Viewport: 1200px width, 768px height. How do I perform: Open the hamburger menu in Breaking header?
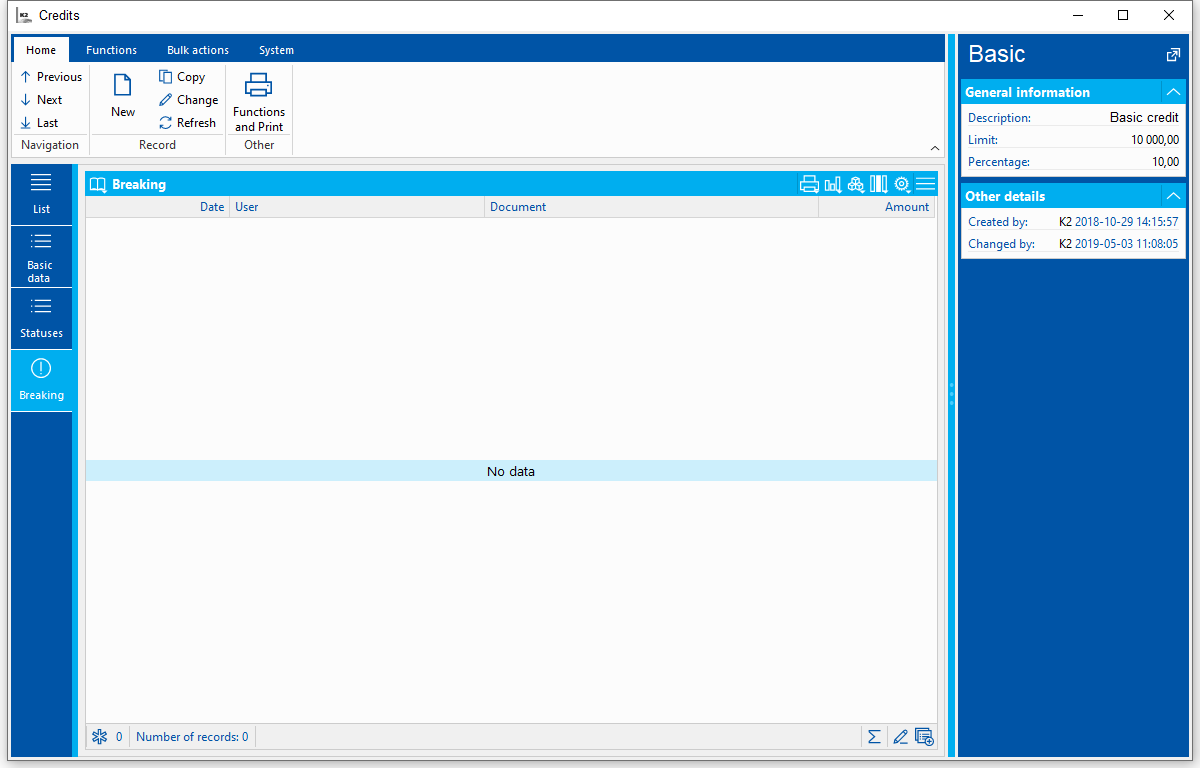point(925,184)
